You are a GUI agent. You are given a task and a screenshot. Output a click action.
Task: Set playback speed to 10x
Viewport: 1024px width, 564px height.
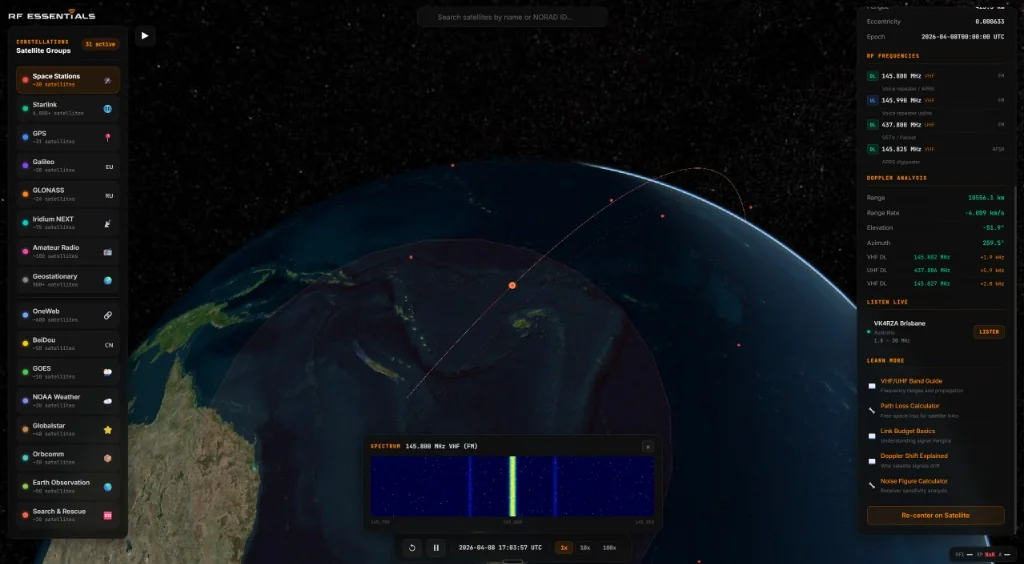[585, 548]
